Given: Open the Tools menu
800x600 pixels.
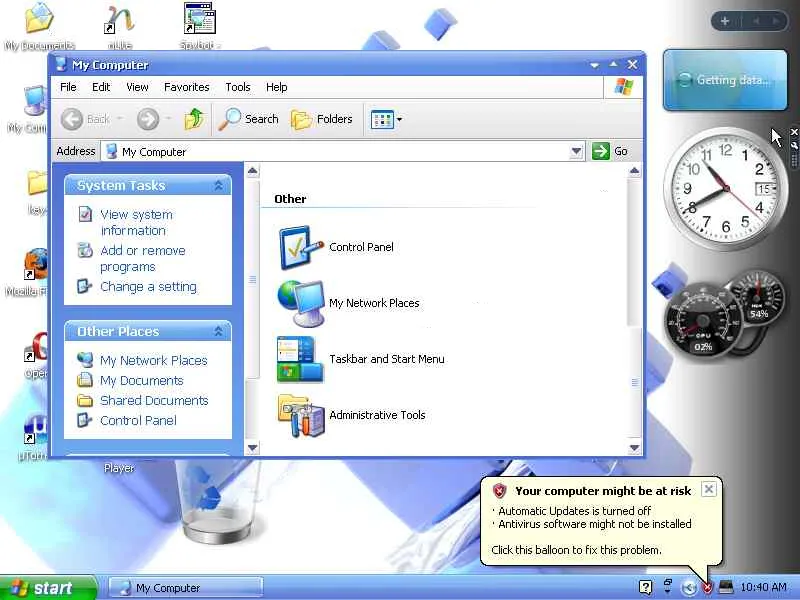Looking at the screenshot, I should [x=238, y=87].
